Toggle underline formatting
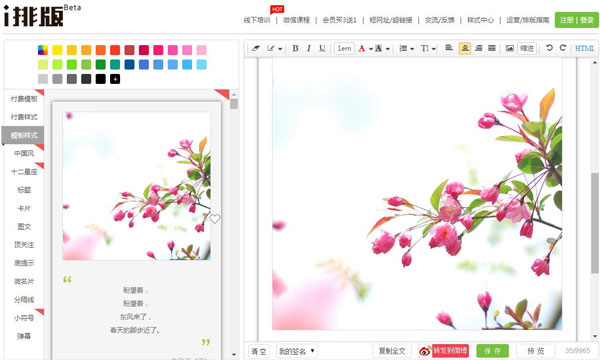This screenshot has height=360, width=600. 322,48
